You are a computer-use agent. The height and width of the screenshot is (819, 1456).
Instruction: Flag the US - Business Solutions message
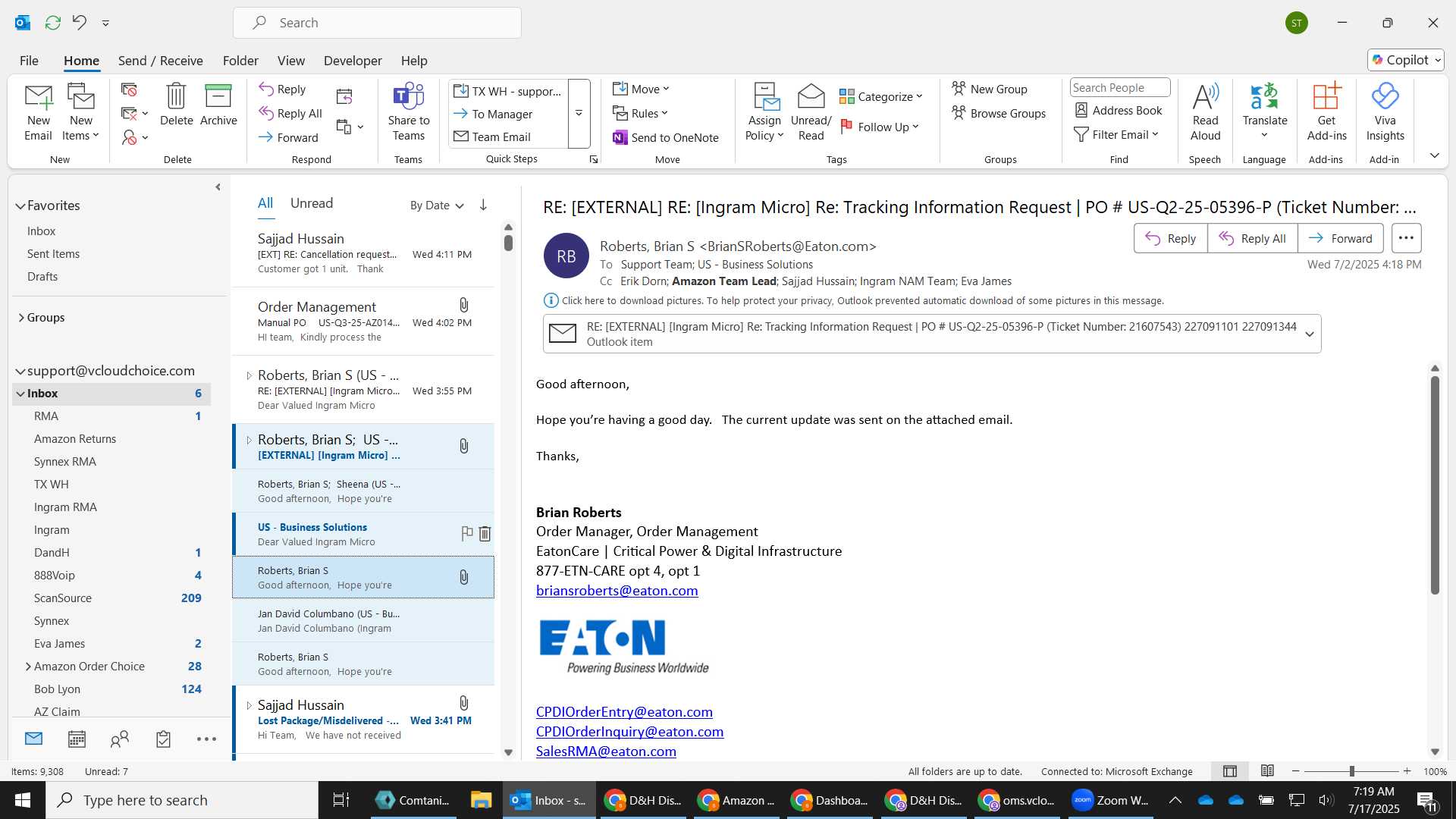pos(466,534)
